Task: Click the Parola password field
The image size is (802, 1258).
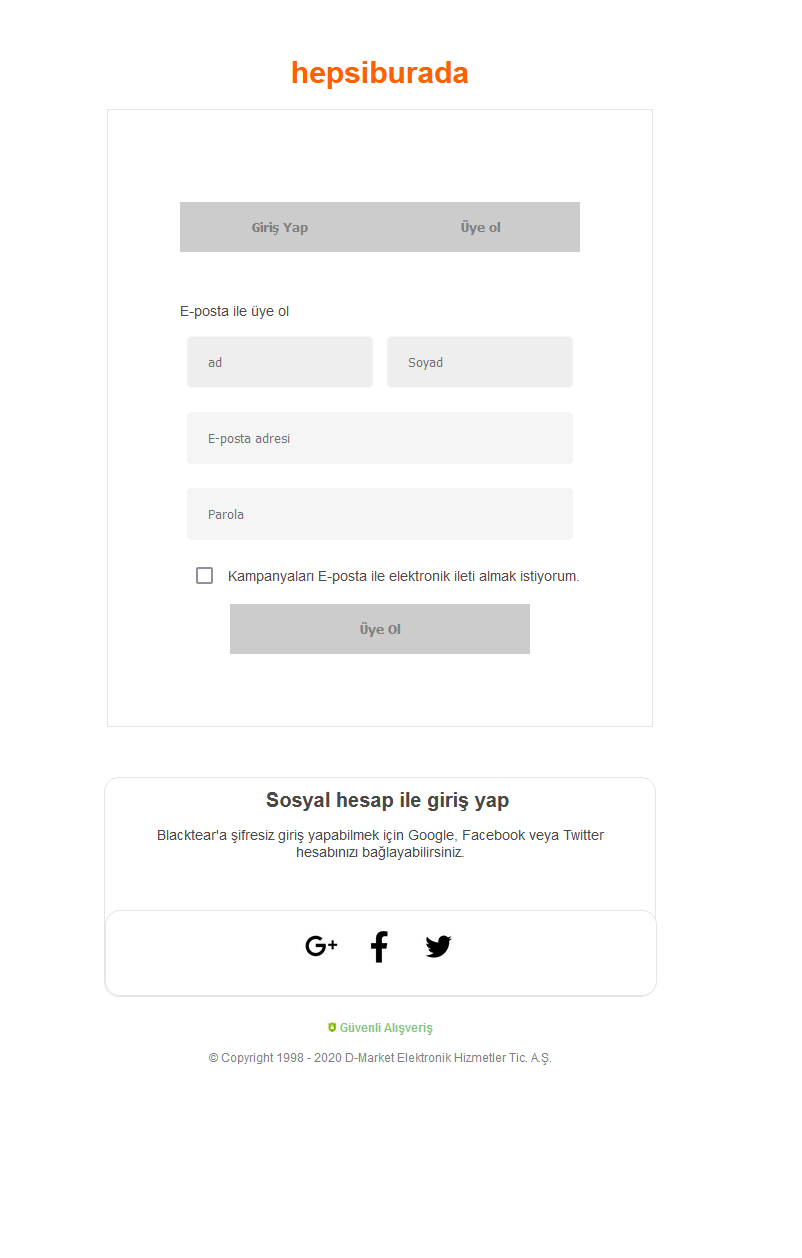Action: (x=380, y=514)
